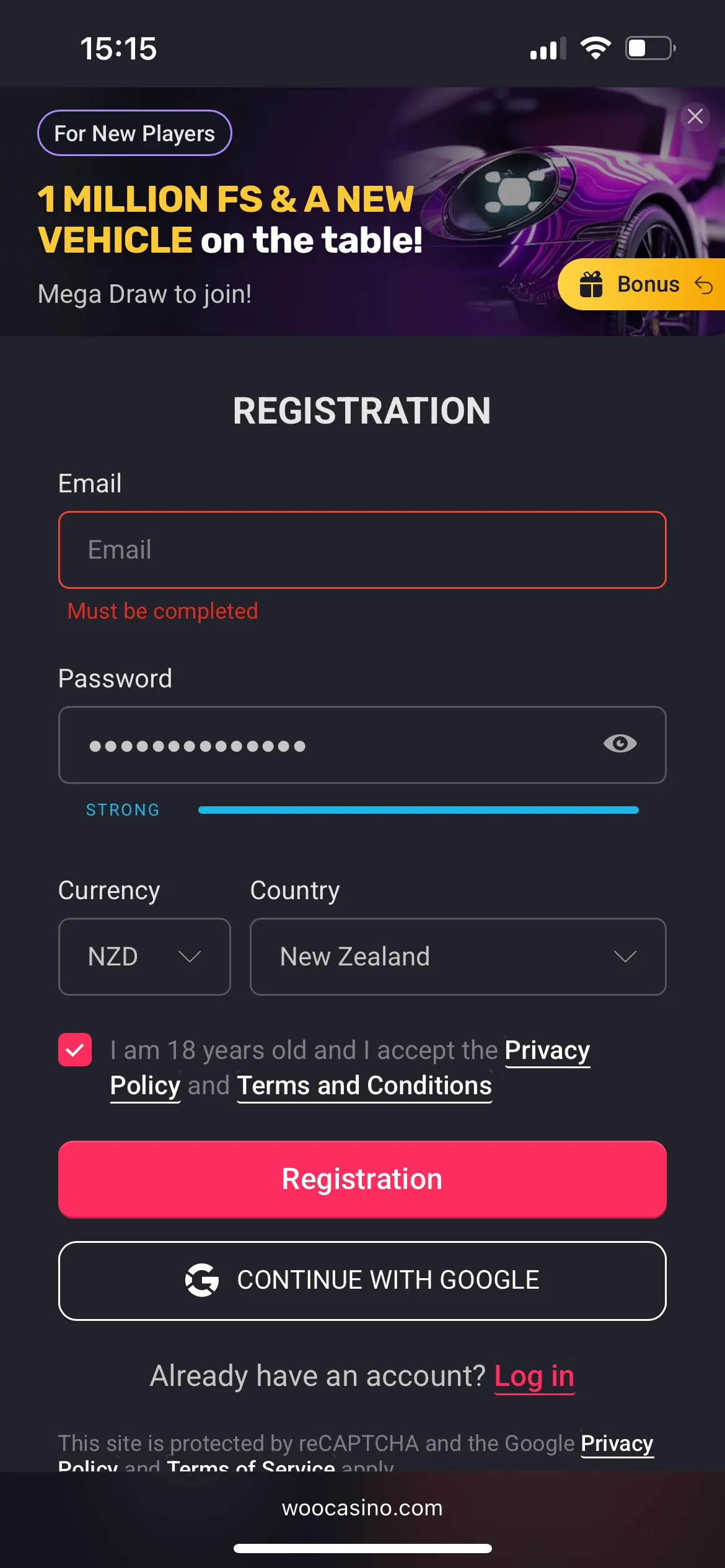Open the NZD currency dropdown

point(144,956)
